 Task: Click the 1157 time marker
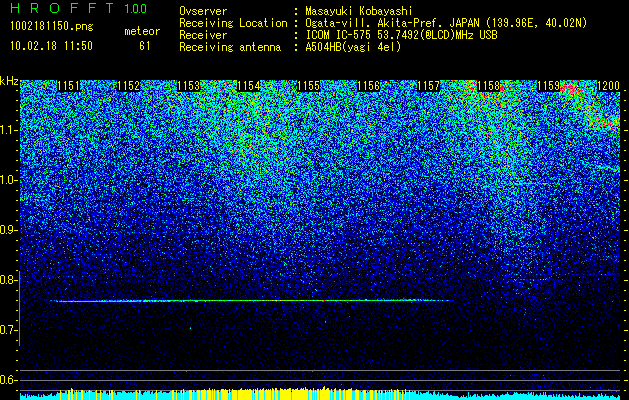(428, 86)
